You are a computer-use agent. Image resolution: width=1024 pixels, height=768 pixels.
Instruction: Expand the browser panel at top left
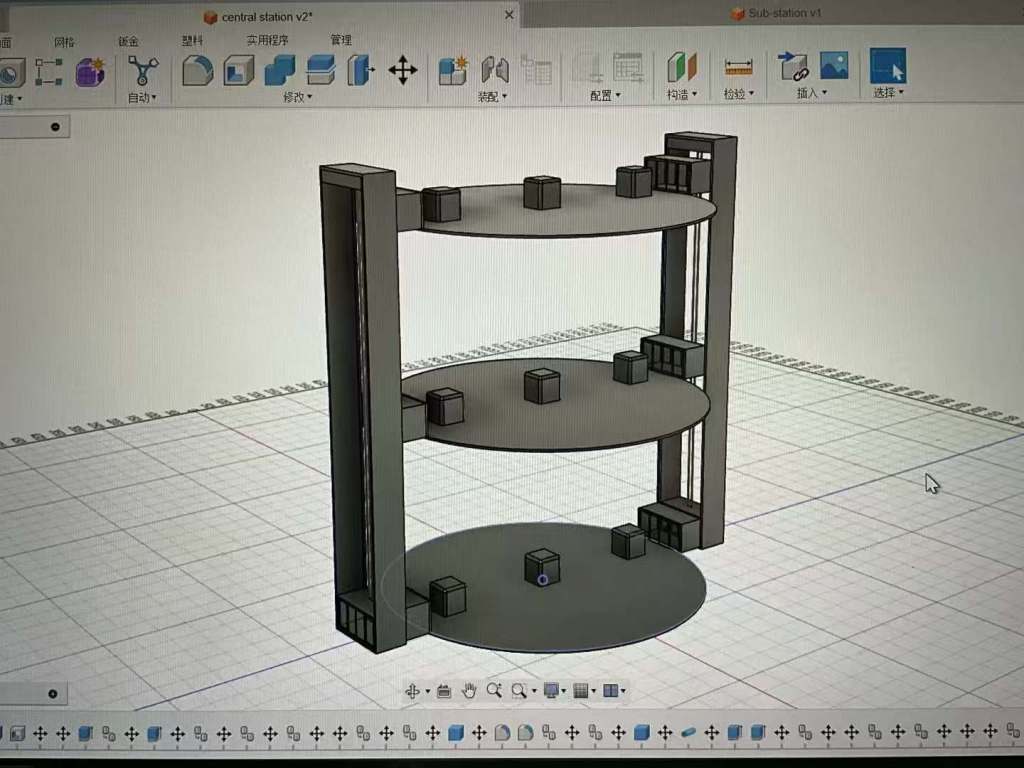coord(54,127)
